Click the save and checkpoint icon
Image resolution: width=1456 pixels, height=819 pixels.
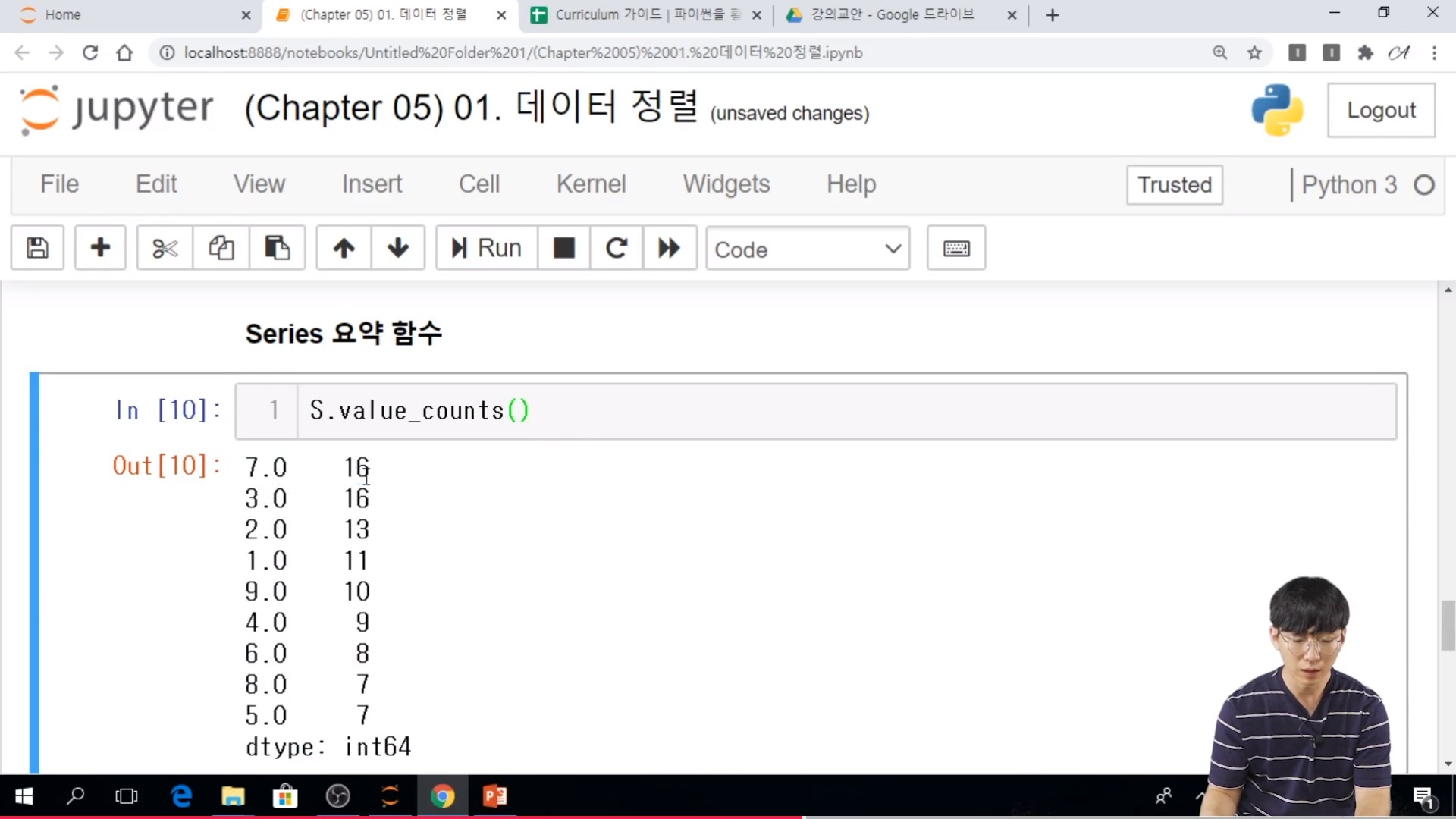tap(37, 248)
